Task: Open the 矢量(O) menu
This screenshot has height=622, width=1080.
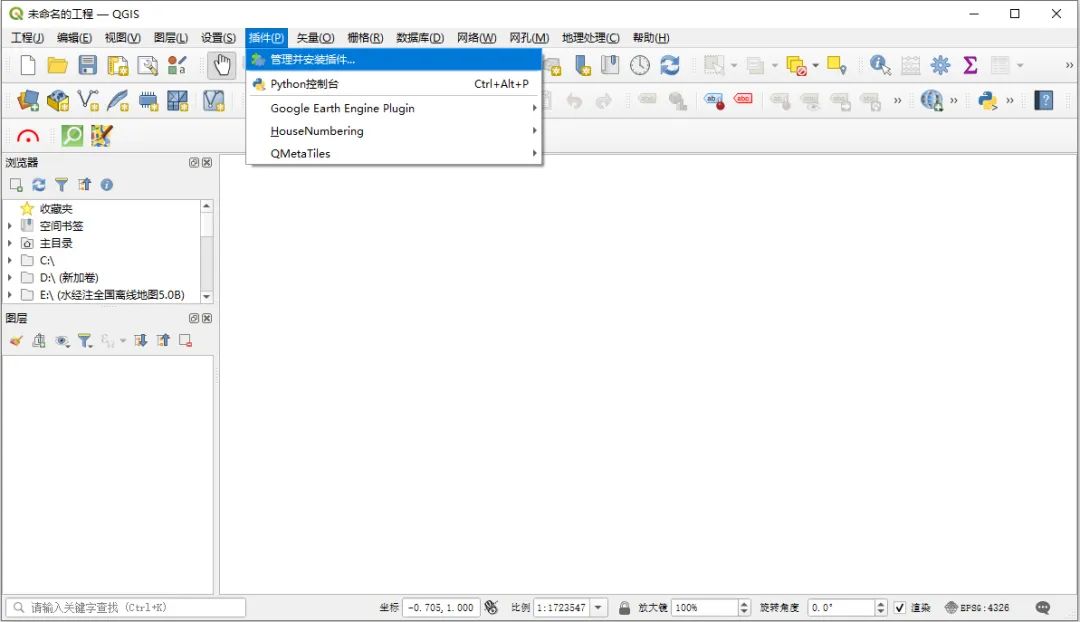Action: click(315, 38)
